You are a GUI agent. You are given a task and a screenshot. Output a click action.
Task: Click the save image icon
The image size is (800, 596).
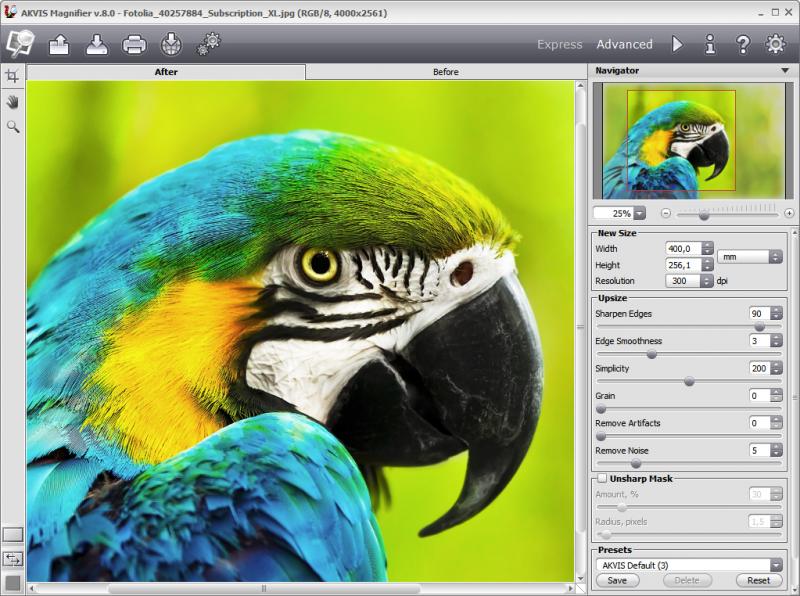click(96, 44)
